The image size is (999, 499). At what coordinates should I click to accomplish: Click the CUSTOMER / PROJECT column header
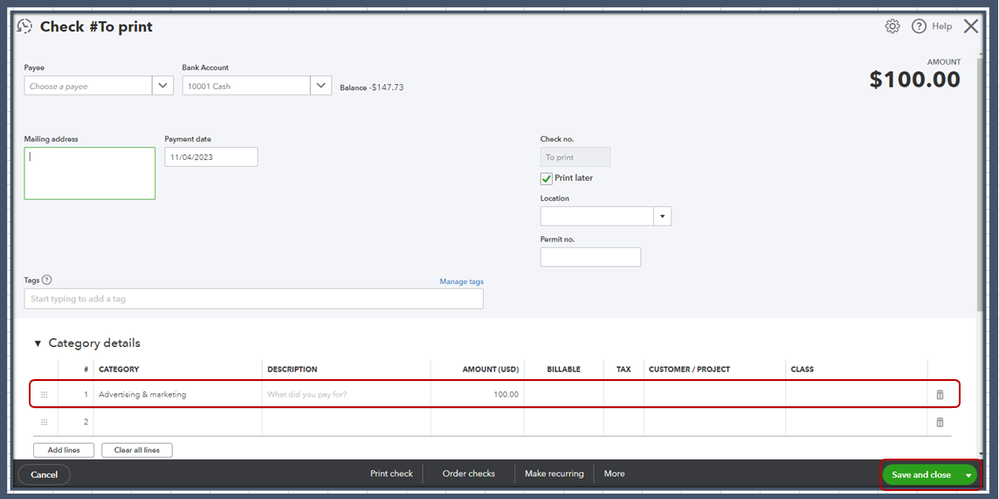point(689,369)
